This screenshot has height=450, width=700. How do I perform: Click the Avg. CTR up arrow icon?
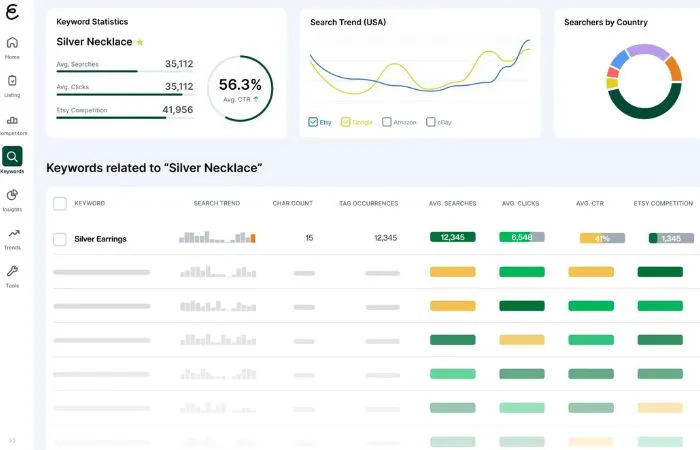pos(256,99)
